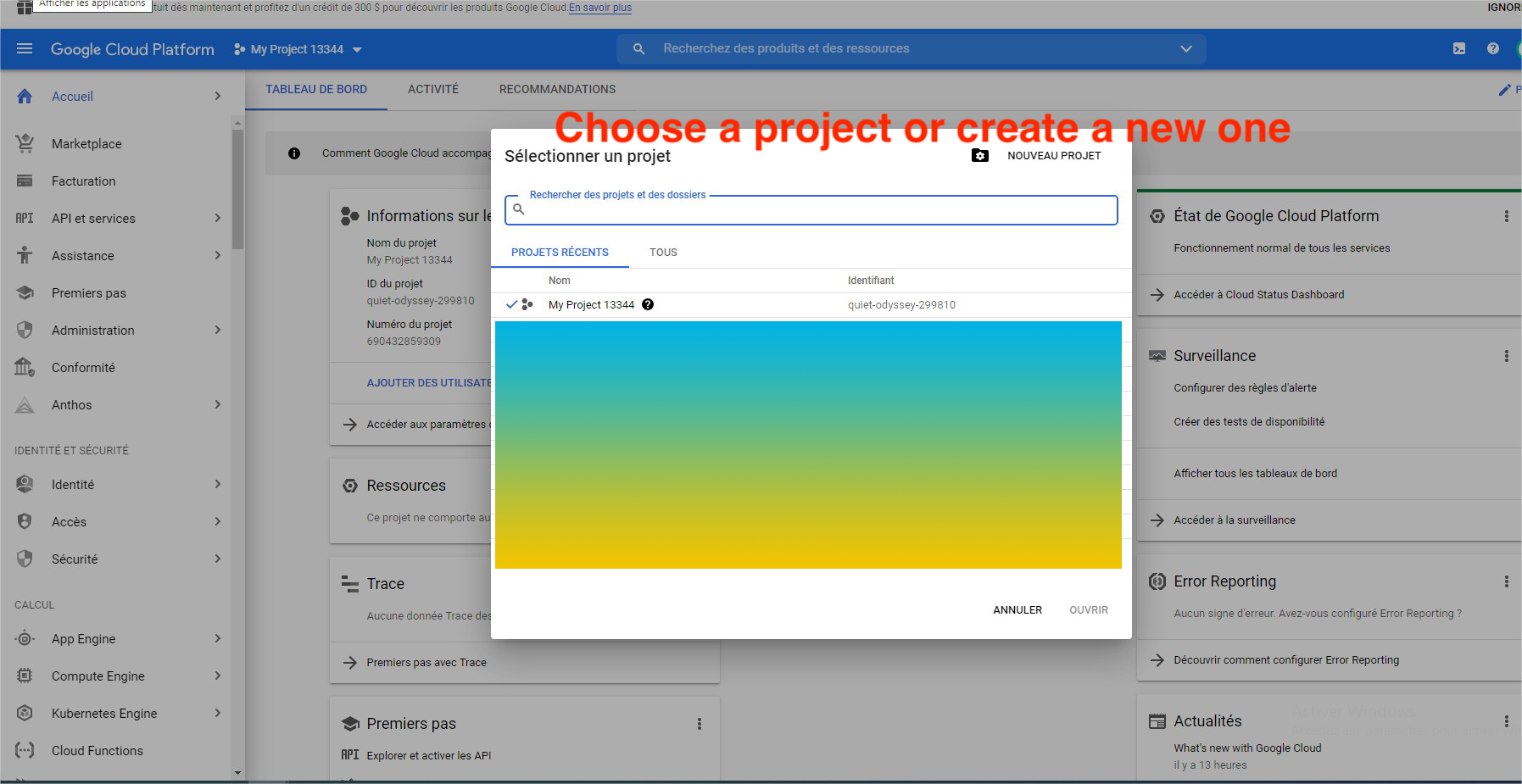1522x784 pixels.
Task: Select the TABLEAU DE BORD tab
Action: [x=316, y=90]
